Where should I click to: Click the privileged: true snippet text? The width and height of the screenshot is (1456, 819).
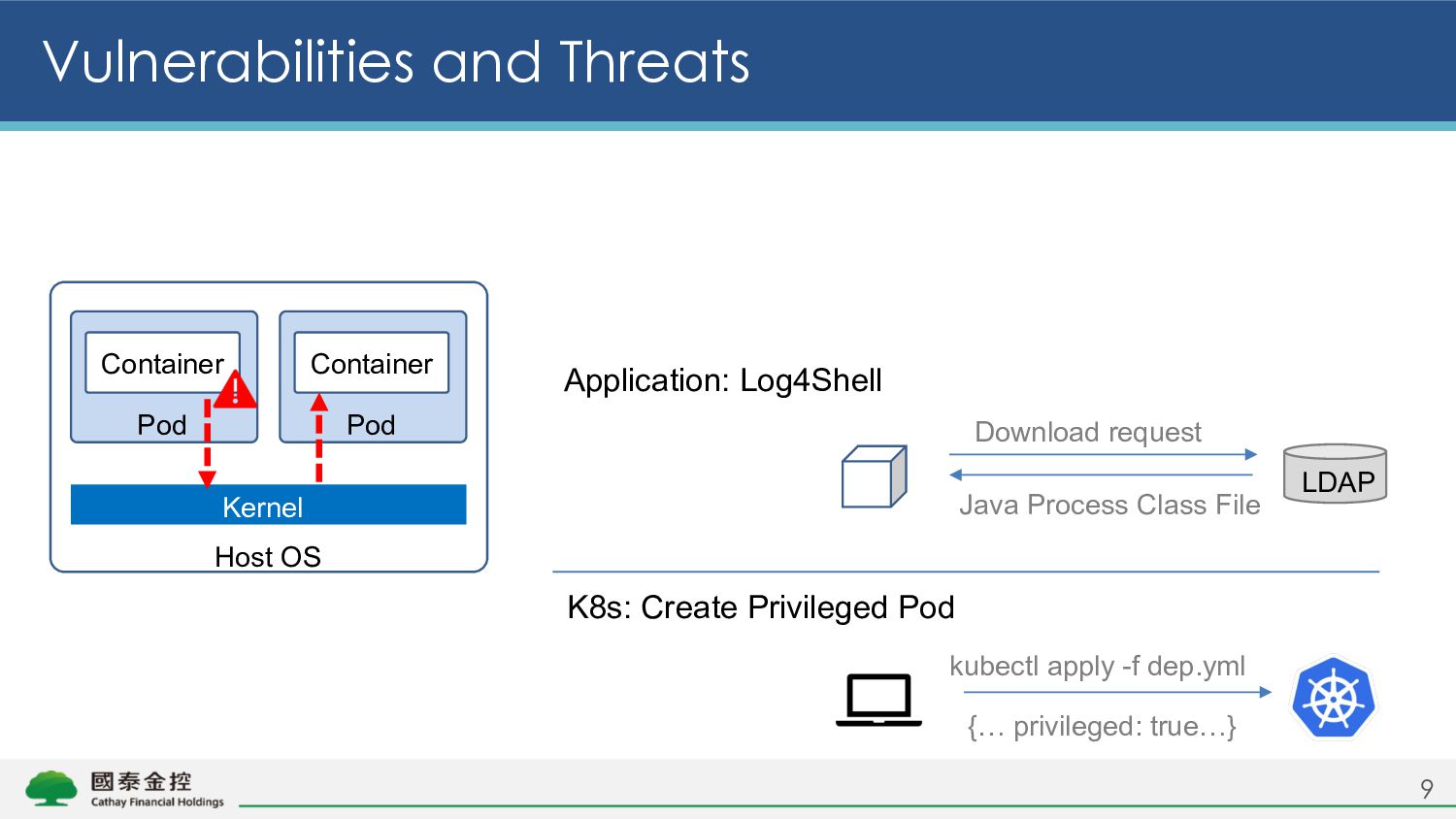click(x=1102, y=727)
